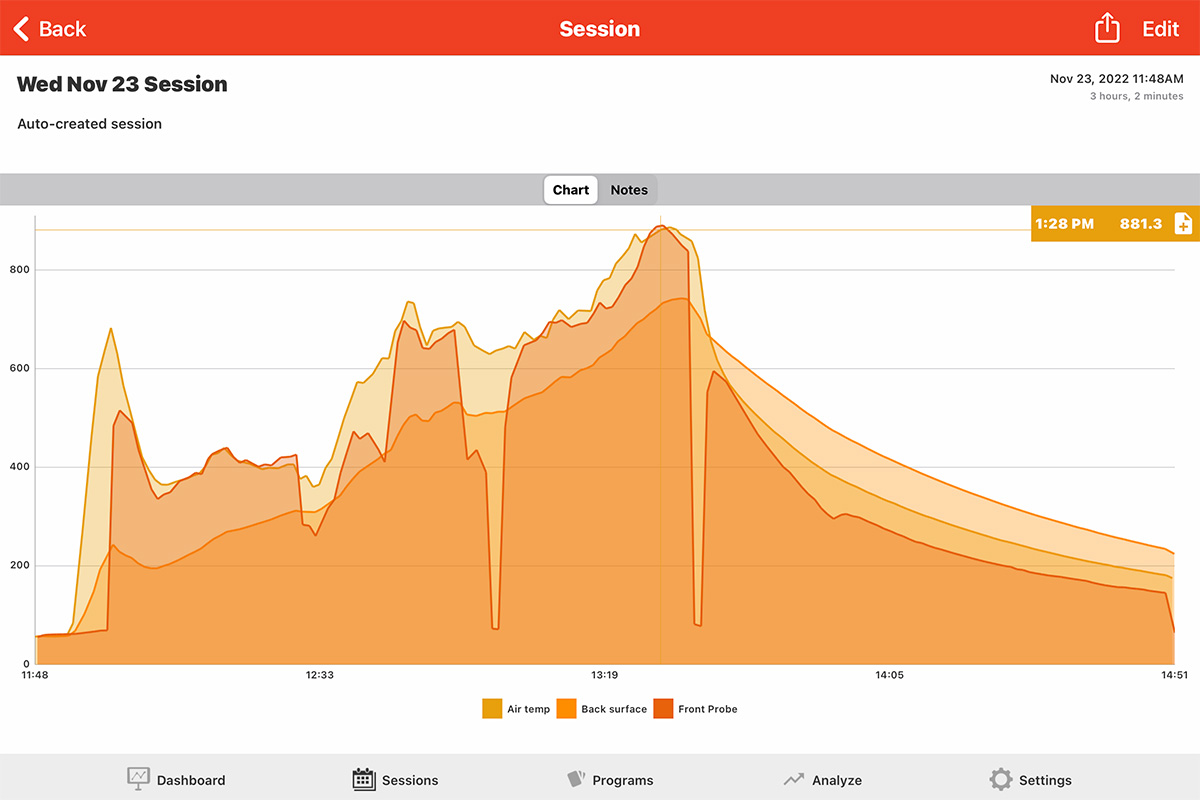Click the Air temp legend swatch

coord(492,709)
